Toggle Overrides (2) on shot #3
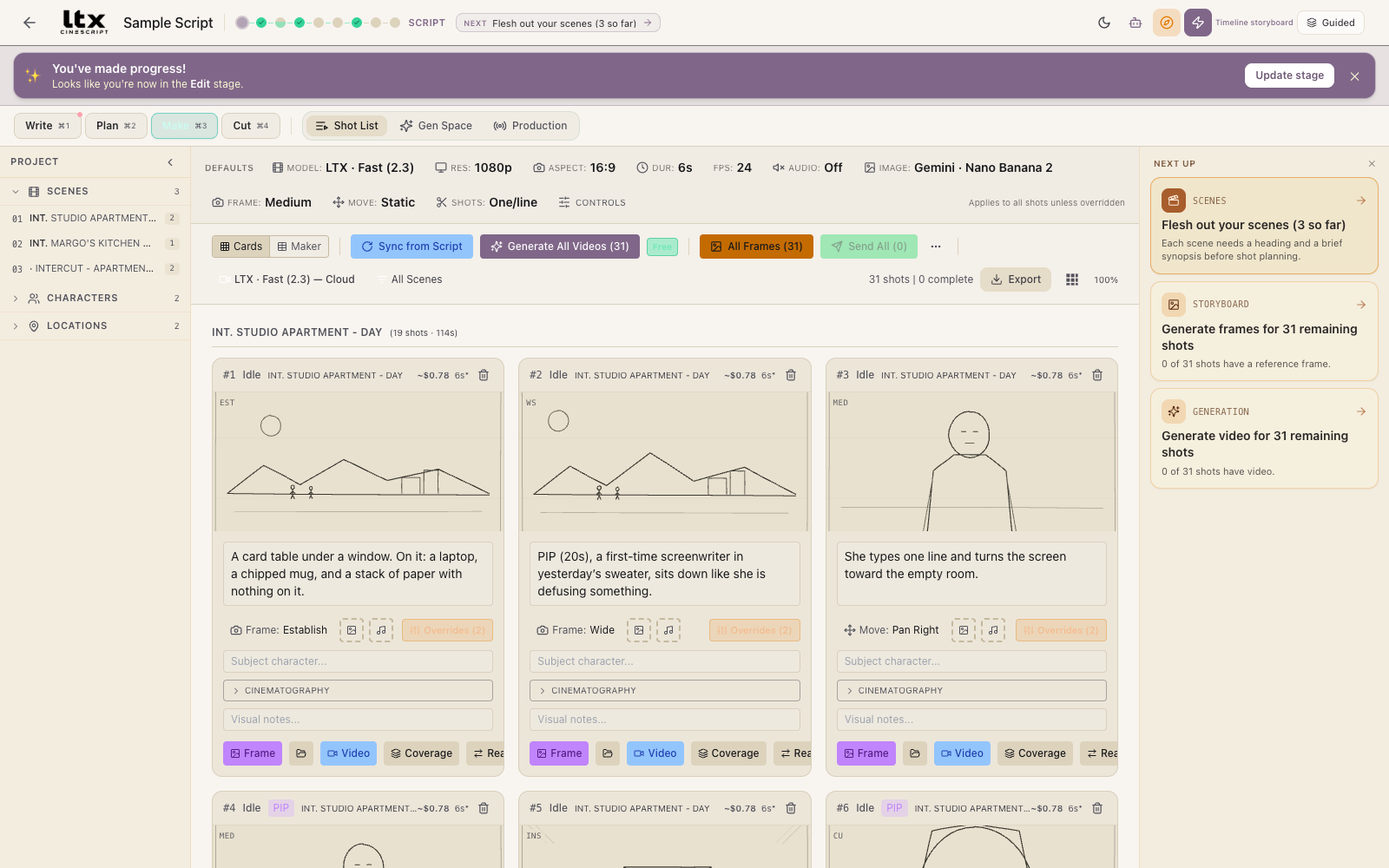 [x=1061, y=630]
